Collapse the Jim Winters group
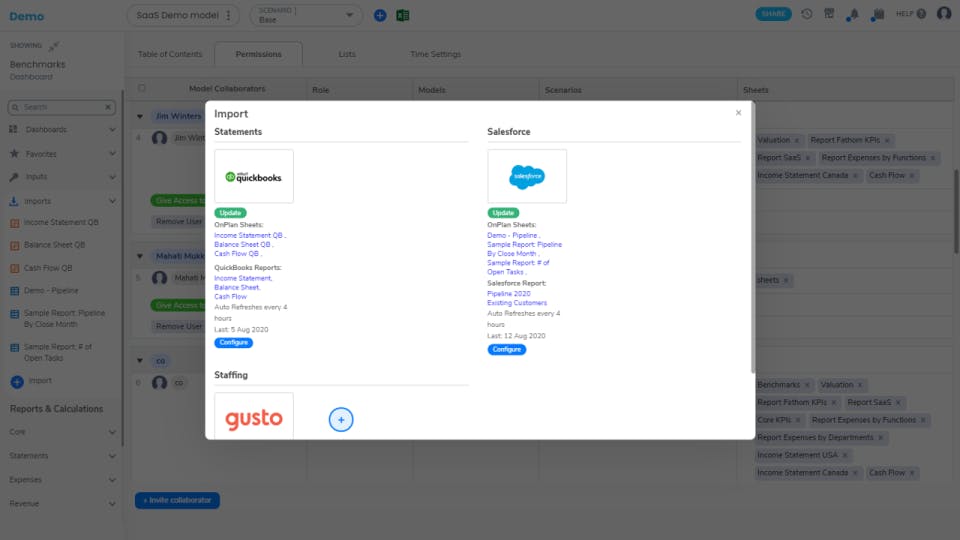Viewport: 960px width, 540px height. pyautogui.click(x=140, y=116)
